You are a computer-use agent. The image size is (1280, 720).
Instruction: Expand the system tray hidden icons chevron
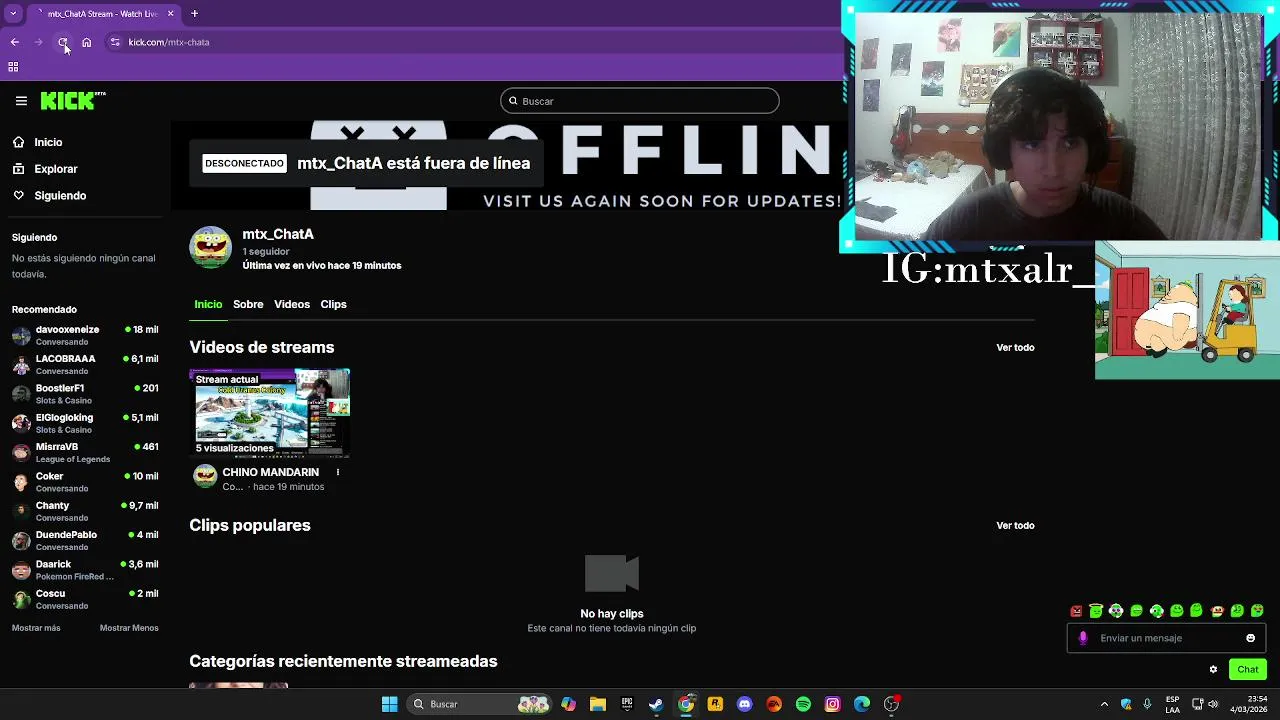(1104, 704)
